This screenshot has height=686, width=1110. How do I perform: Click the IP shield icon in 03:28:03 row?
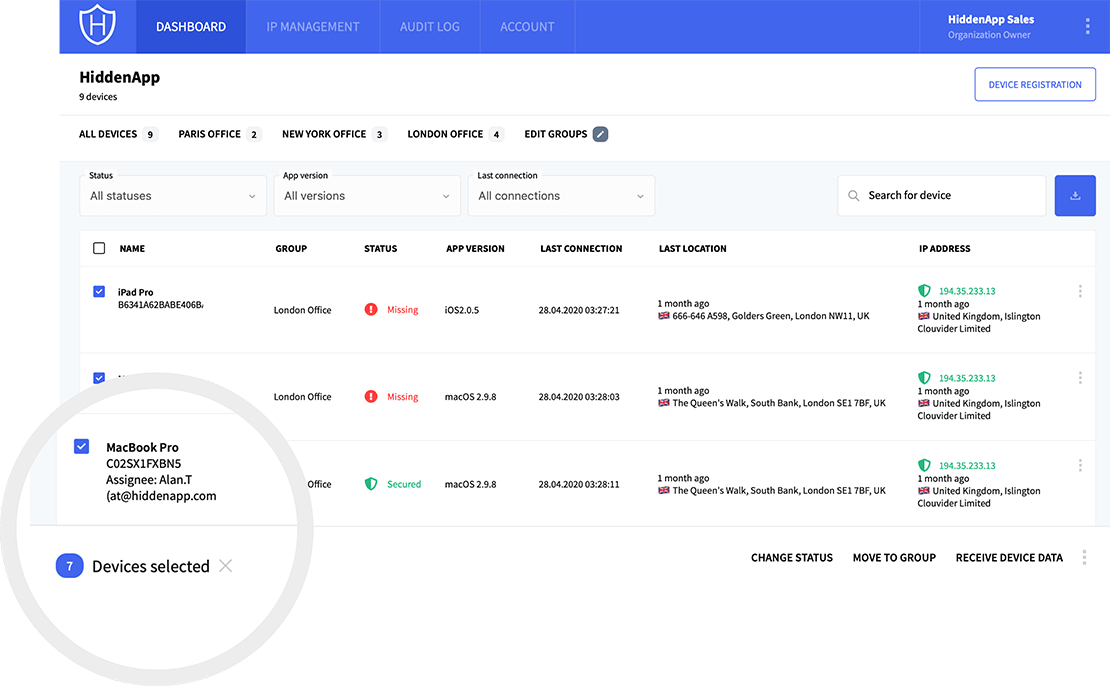pos(924,378)
